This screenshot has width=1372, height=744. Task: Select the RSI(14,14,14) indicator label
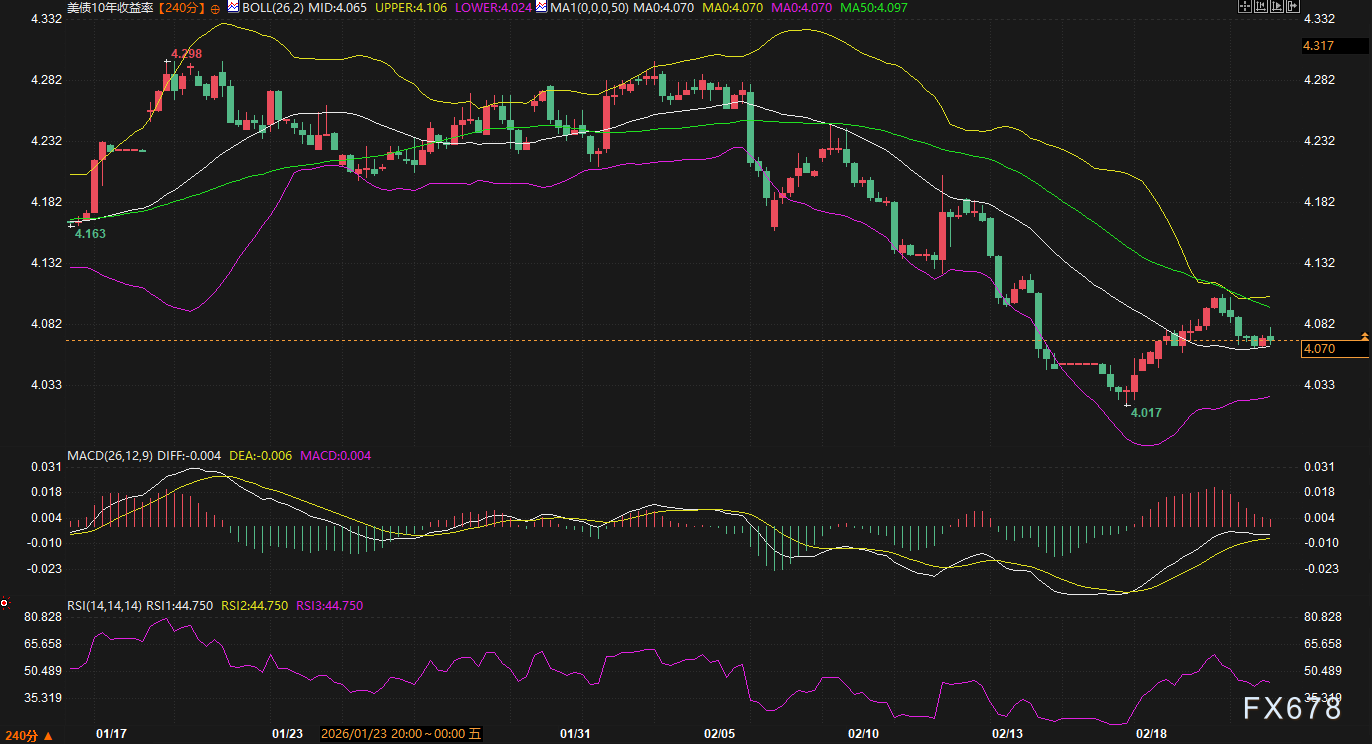tap(105, 605)
